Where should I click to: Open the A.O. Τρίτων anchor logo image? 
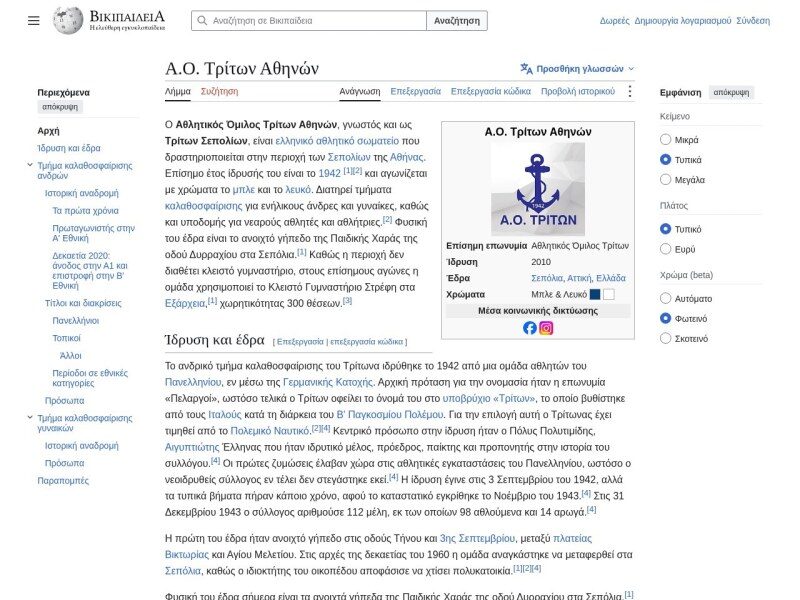pyautogui.click(x=538, y=189)
